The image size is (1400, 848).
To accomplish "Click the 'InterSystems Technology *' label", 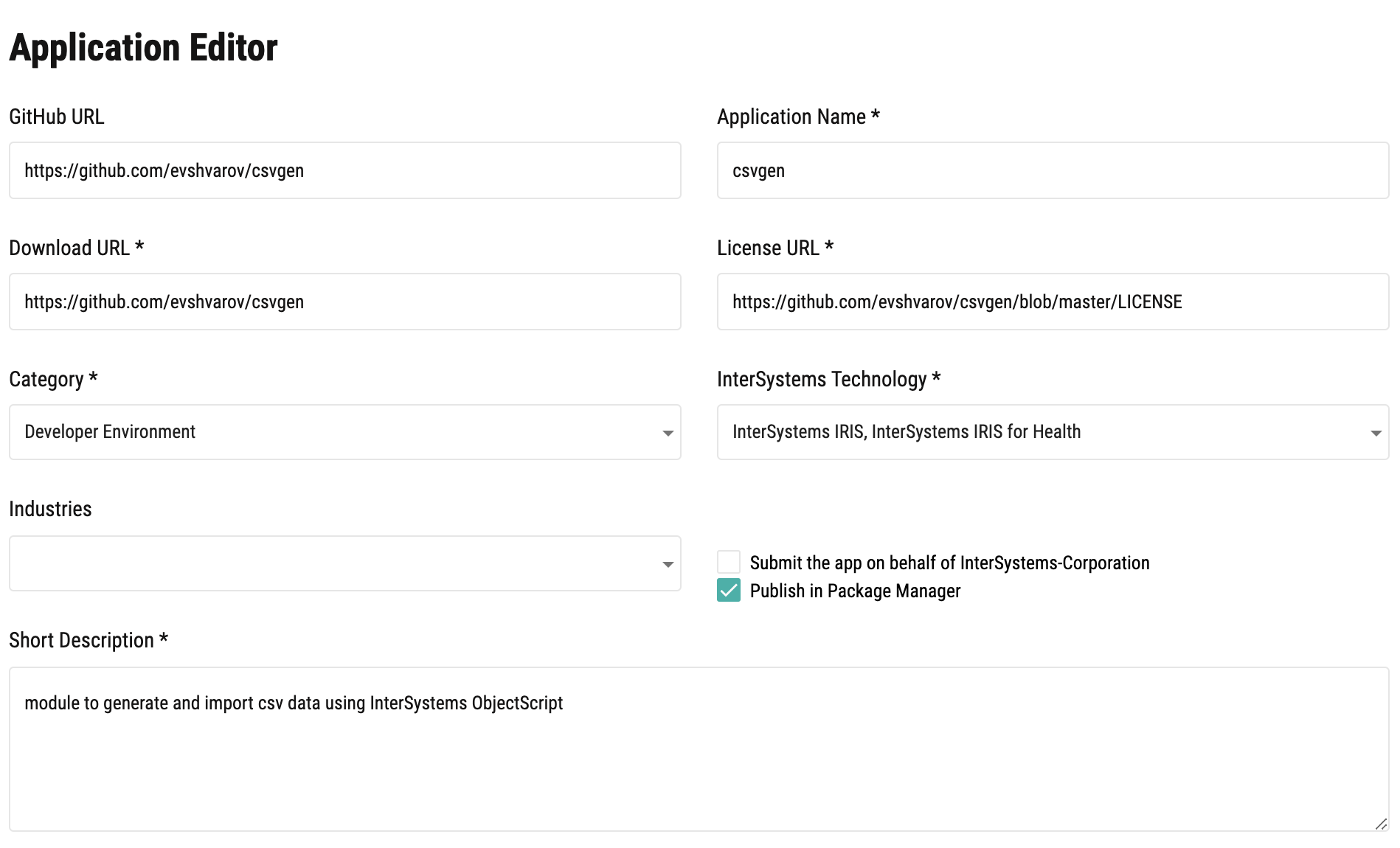I will click(828, 379).
